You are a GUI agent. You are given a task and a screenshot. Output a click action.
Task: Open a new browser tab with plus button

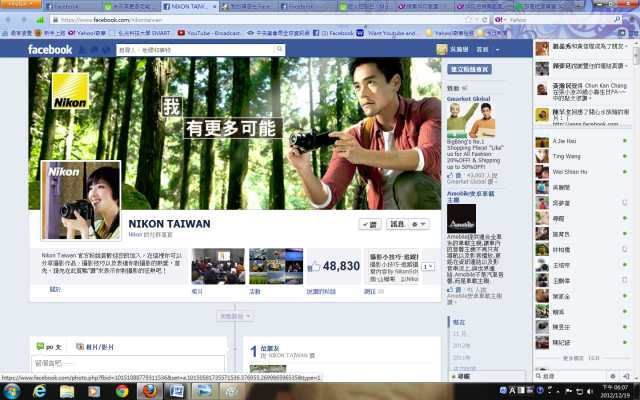[578, 7]
